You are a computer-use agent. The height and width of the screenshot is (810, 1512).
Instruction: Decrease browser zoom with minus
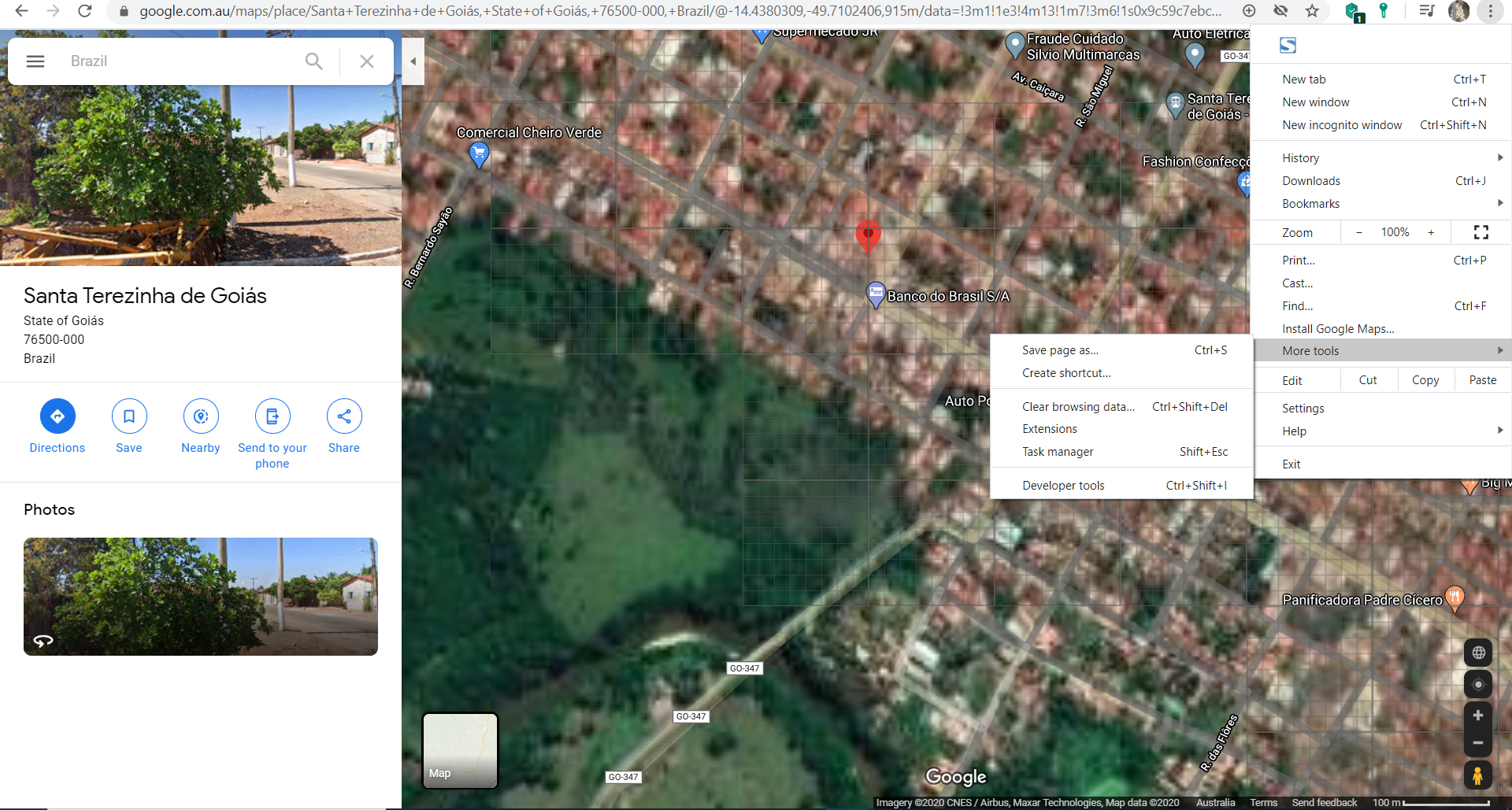click(1358, 232)
